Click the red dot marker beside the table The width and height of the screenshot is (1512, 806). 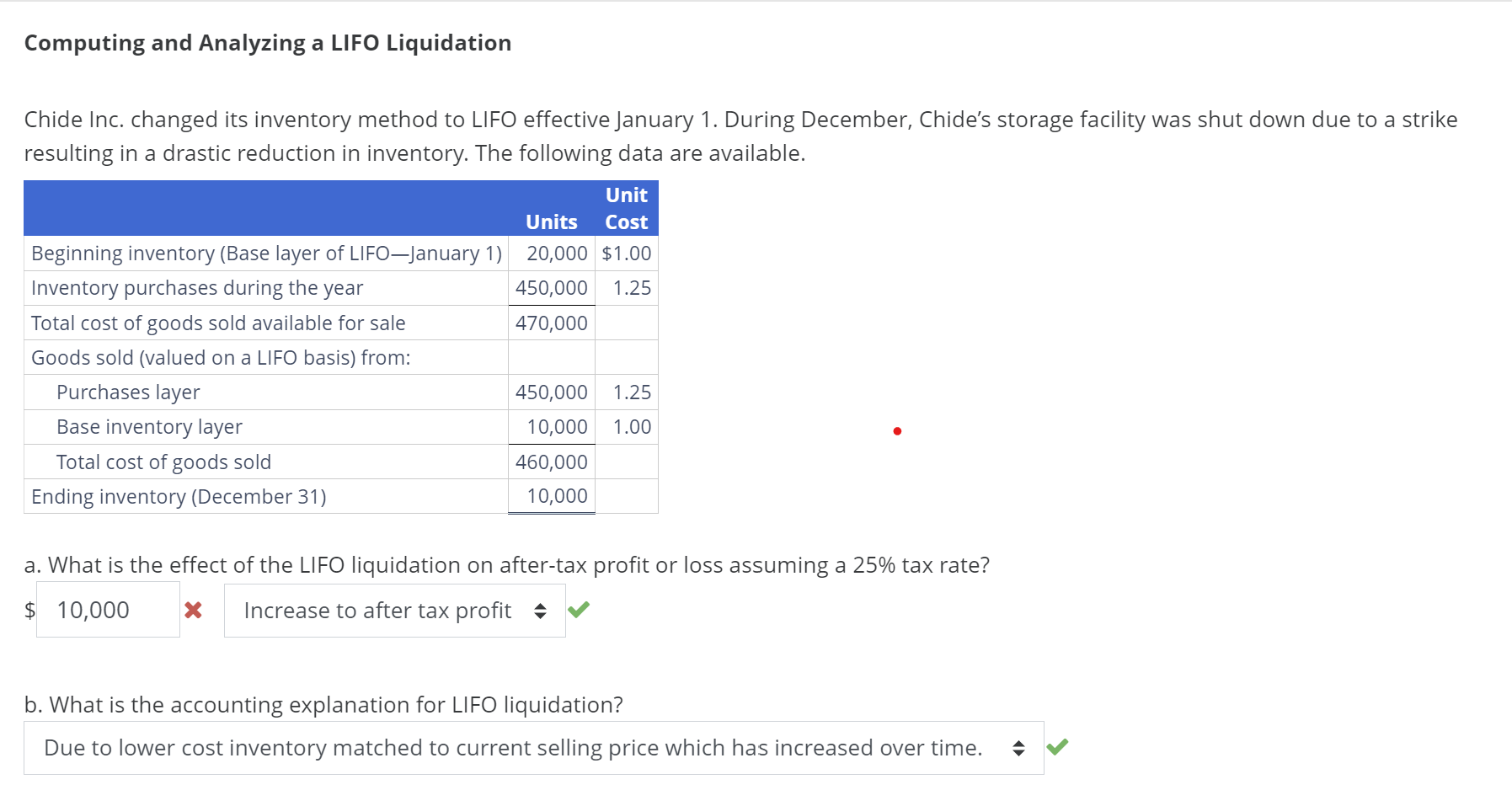896,430
